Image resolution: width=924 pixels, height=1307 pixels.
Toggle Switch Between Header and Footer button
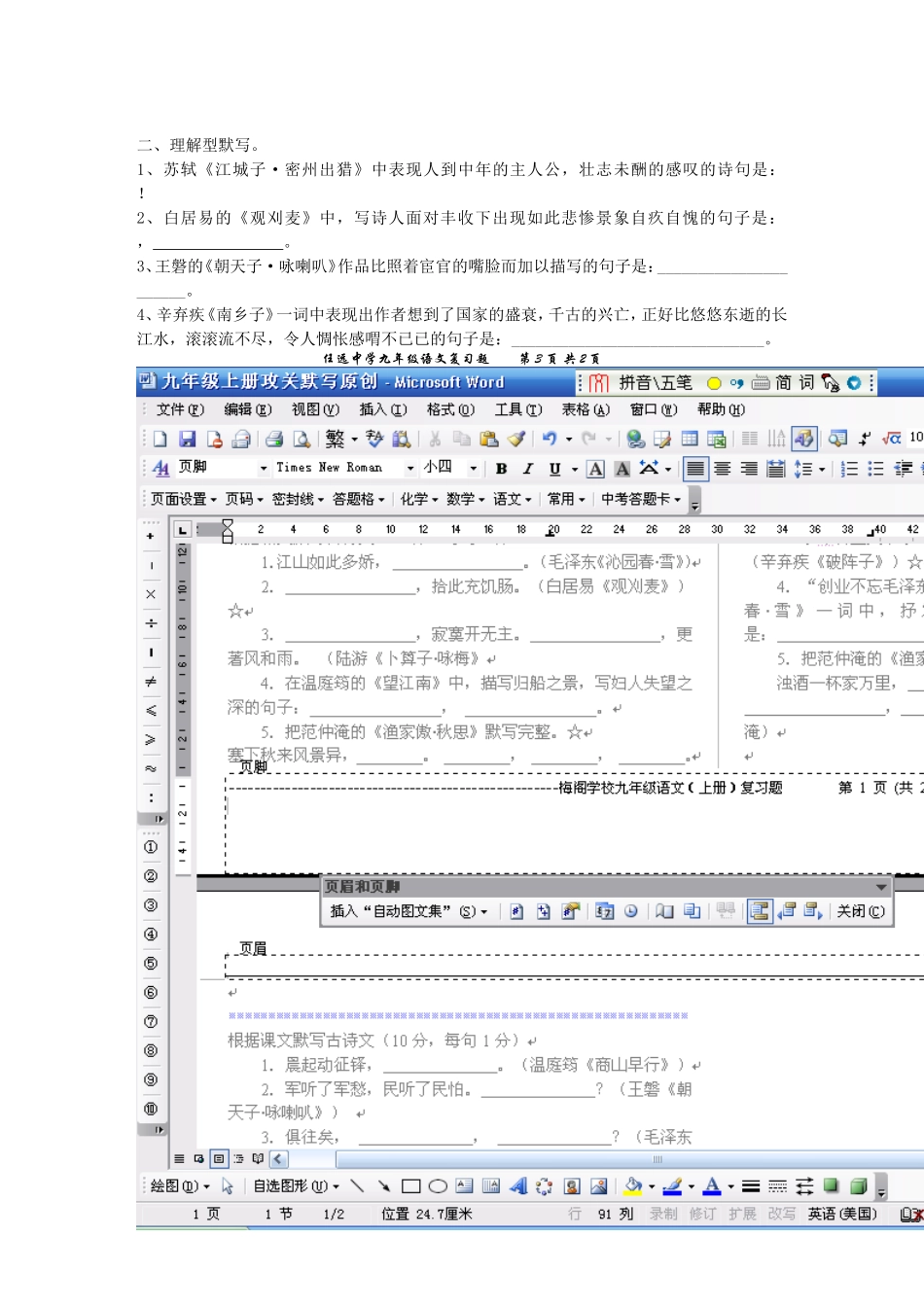click(760, 911)
